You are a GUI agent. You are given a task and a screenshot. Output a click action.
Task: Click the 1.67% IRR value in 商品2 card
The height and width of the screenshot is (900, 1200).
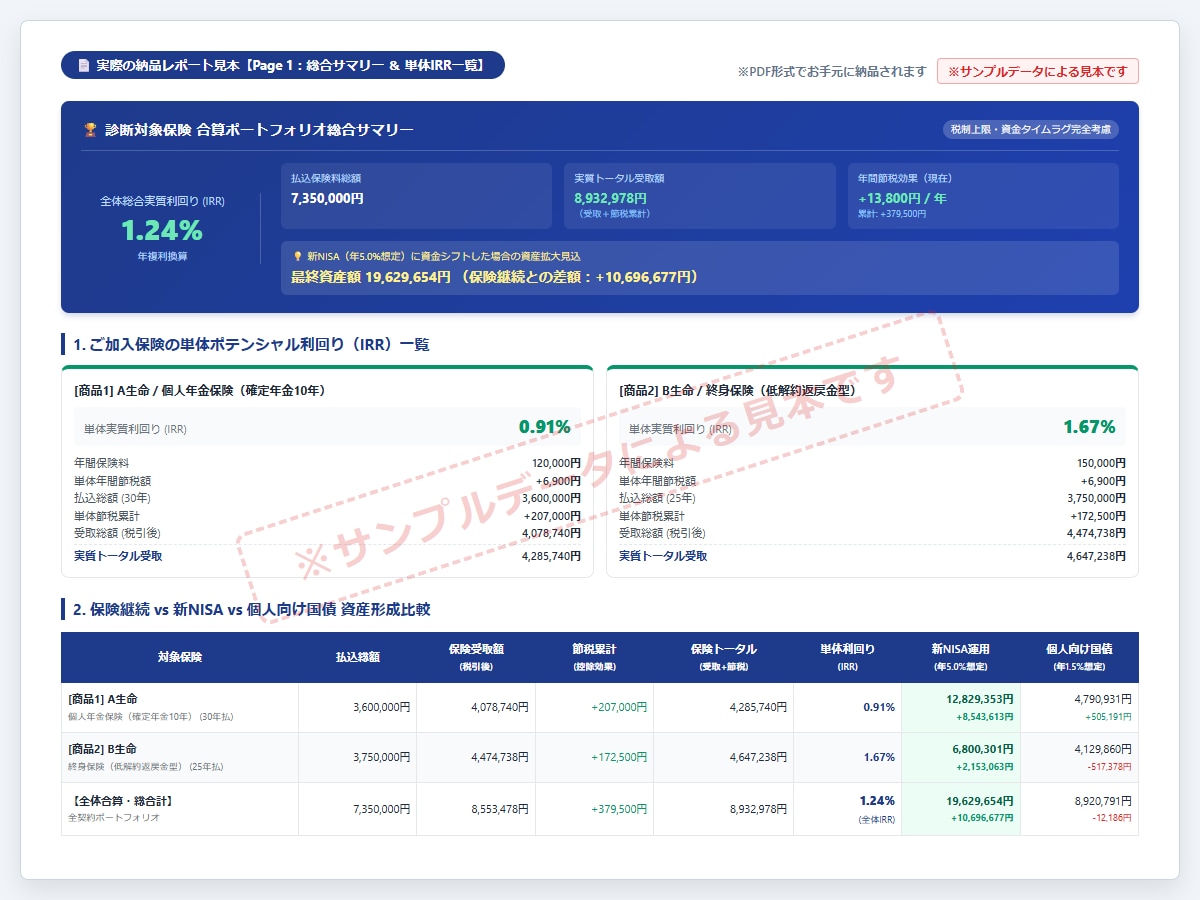coord(1089,427)
